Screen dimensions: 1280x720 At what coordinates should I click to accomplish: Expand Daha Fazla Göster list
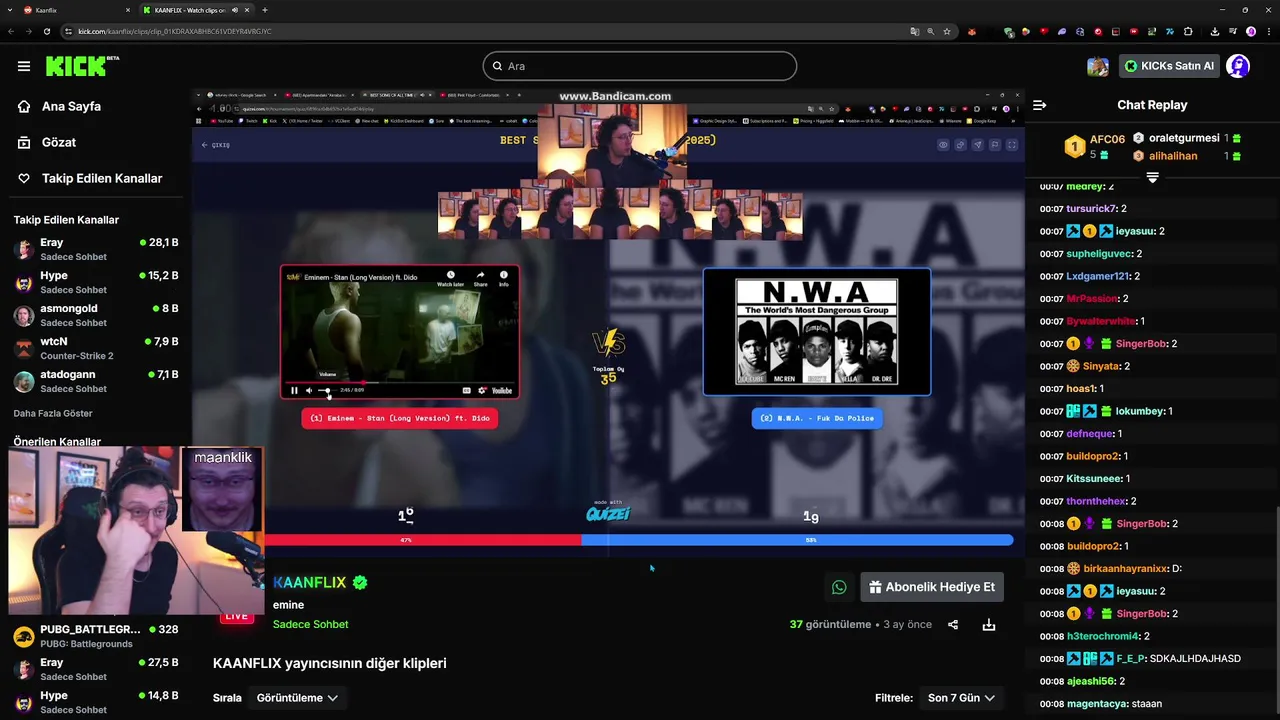pos(53,413)
